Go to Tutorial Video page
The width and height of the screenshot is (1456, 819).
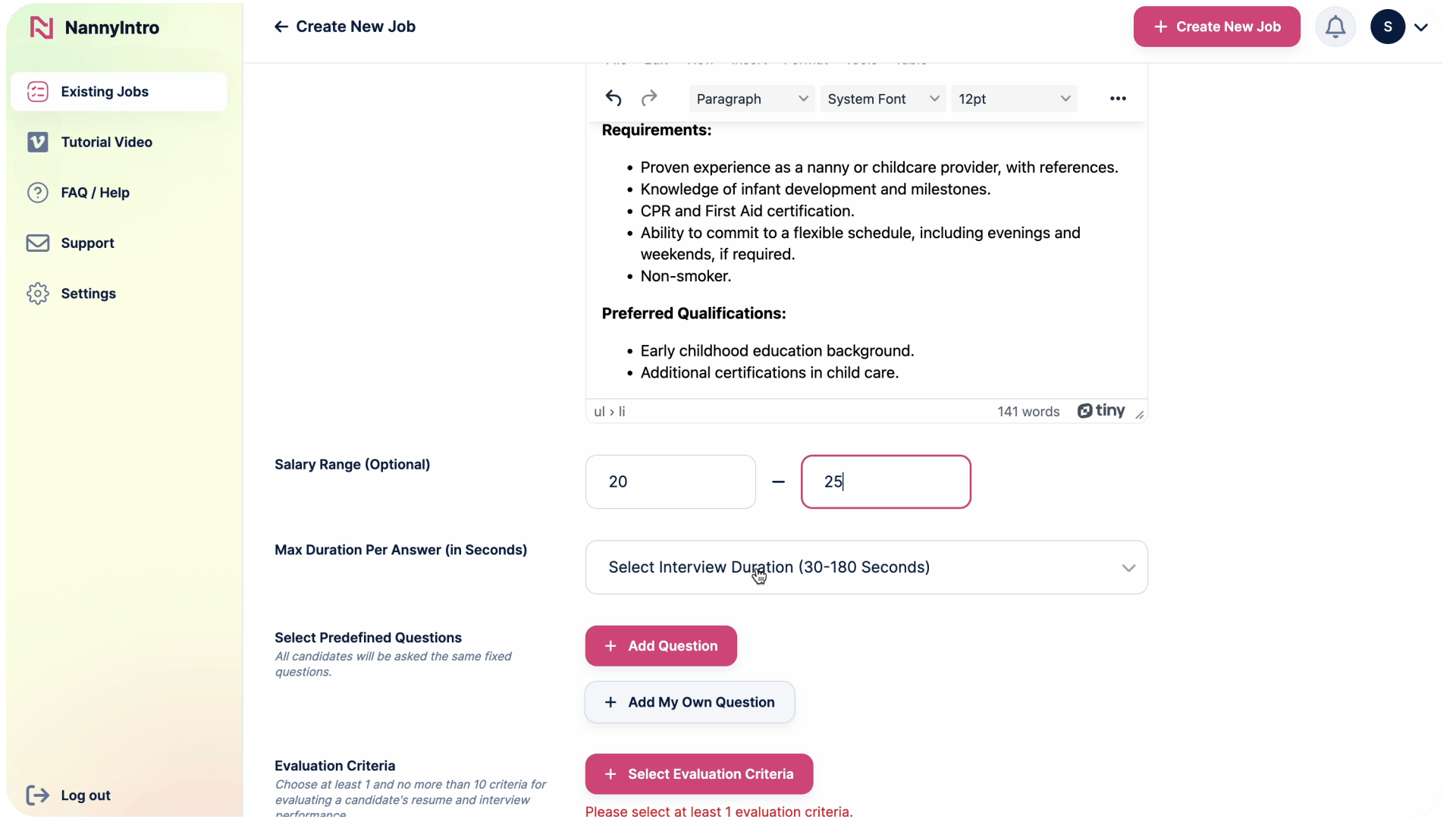[106, 143]
